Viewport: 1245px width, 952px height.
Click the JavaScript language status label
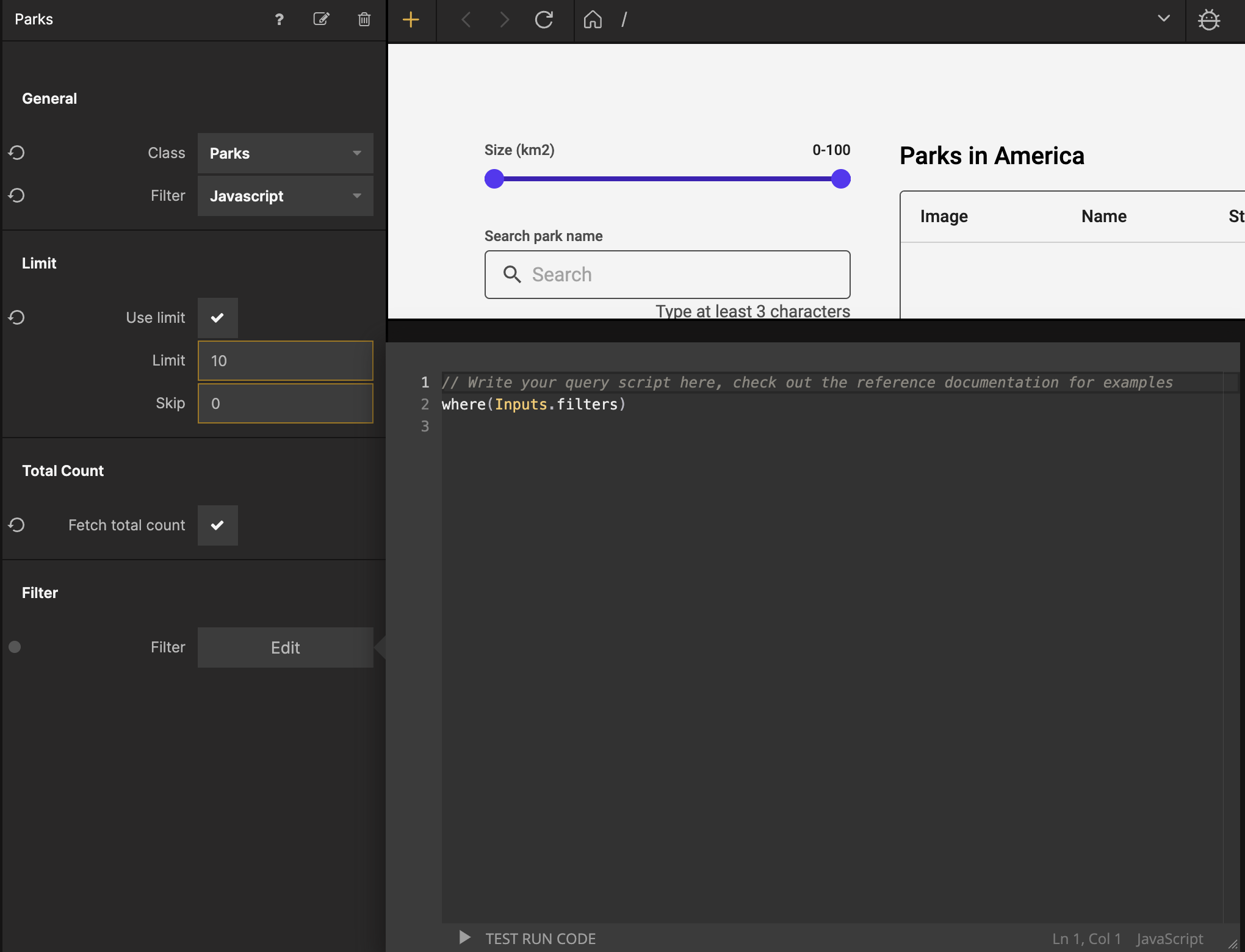pyautogui.click(x=1170, y=939)
